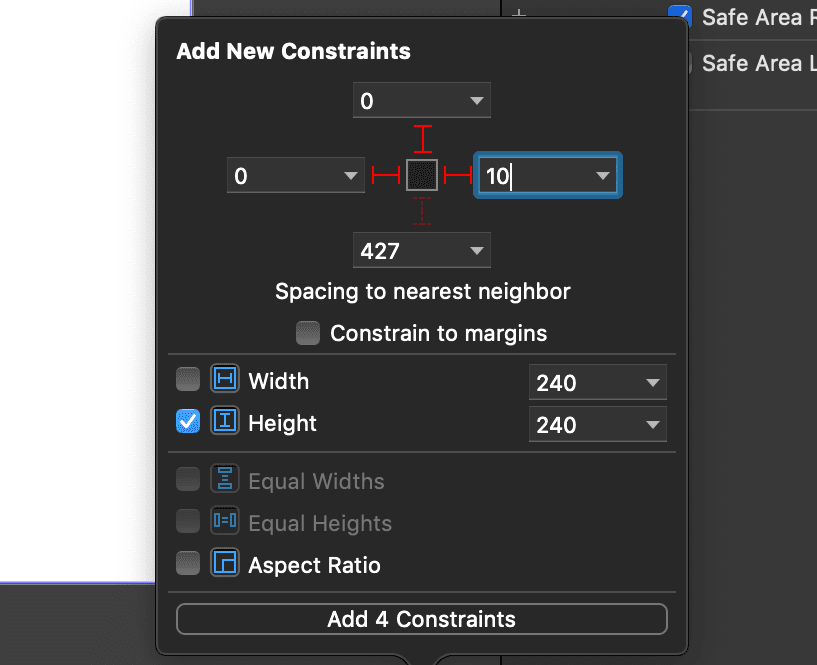The height and width of the screenshot is (665, 817).
Task: Tick the Safe Area checkbox at top right
Action: pos(681,16)
